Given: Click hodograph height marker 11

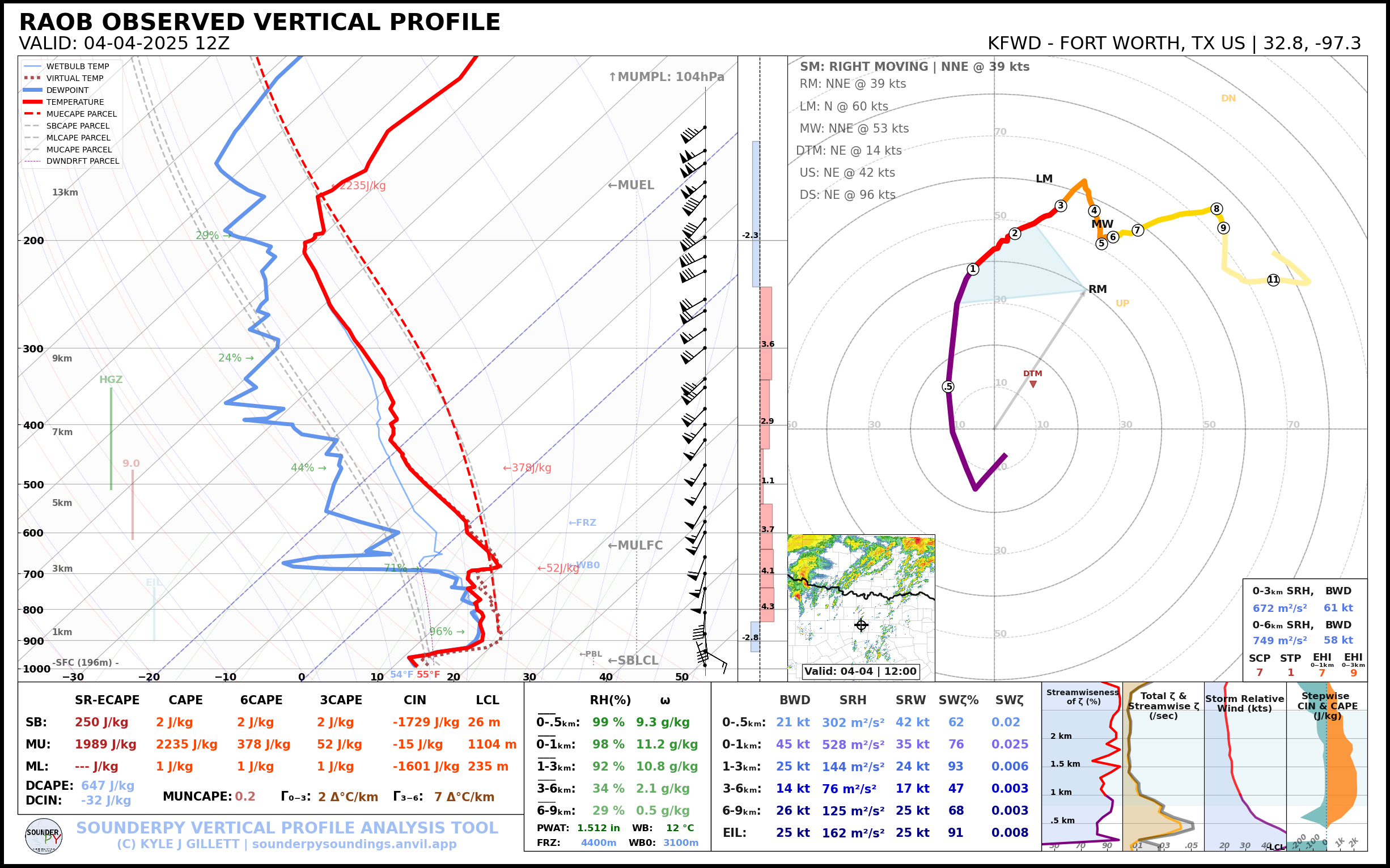Looking at the screenshot, I should click(x=1273, y=279).
